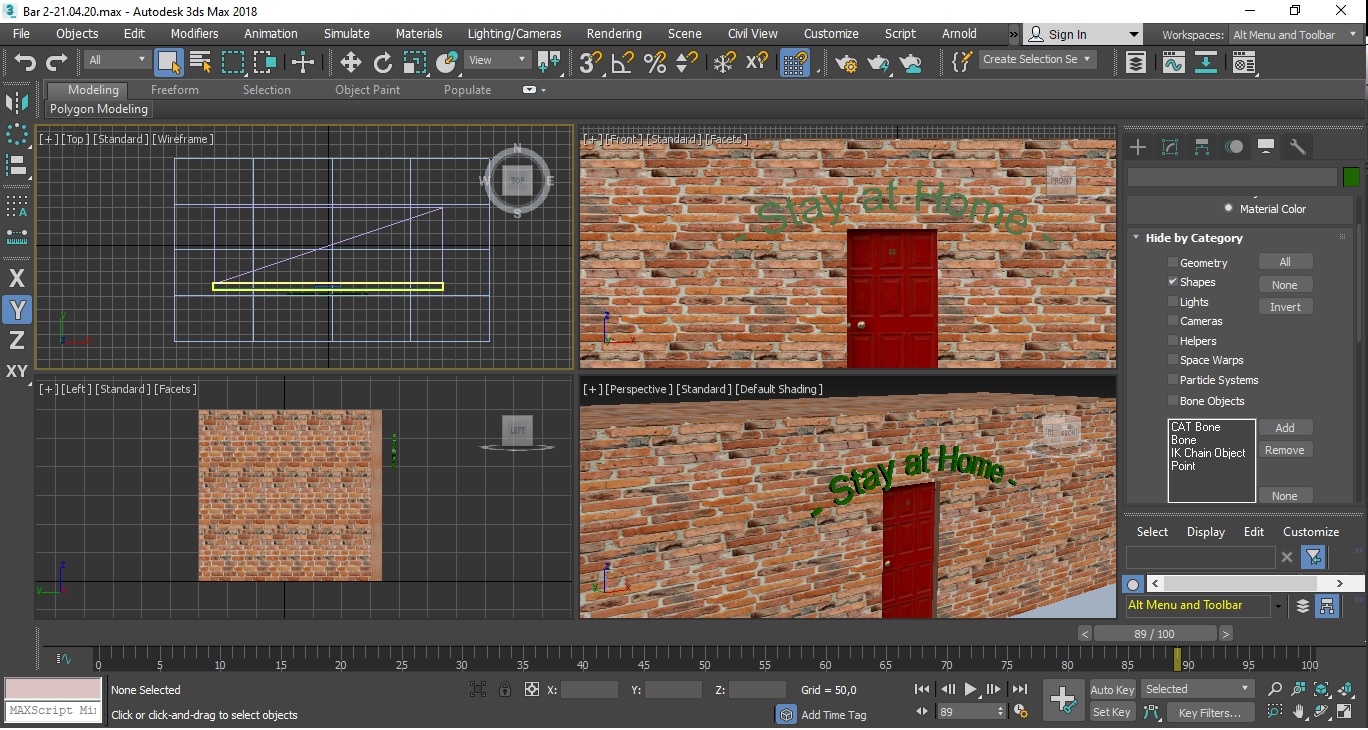
Task: Click the Zoom magnifier viewport icon
Action: point(1275,689)
